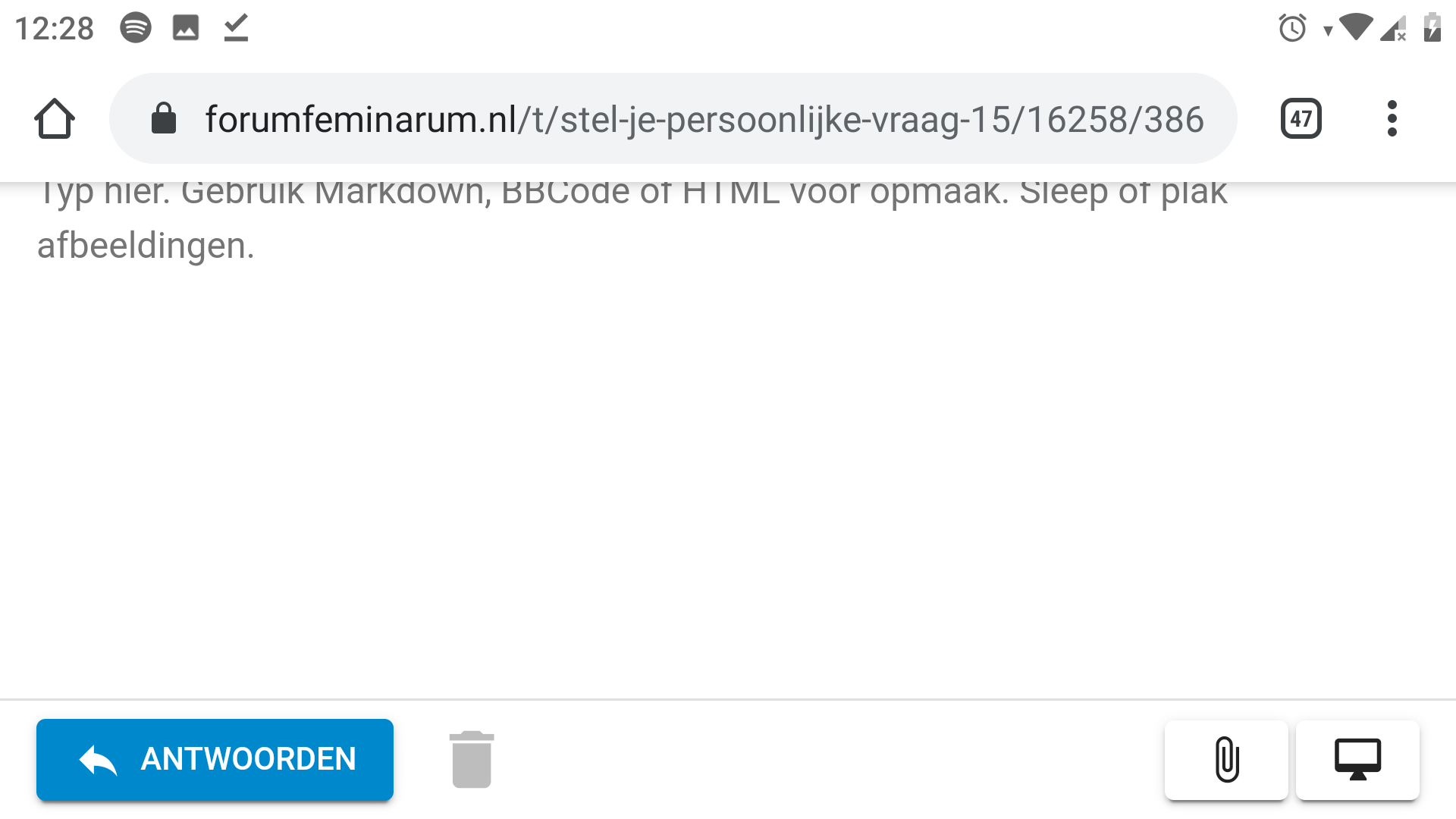Toggle preview with the monitor icon button
1456x819 pixels.
click(x=1357, y=759)
